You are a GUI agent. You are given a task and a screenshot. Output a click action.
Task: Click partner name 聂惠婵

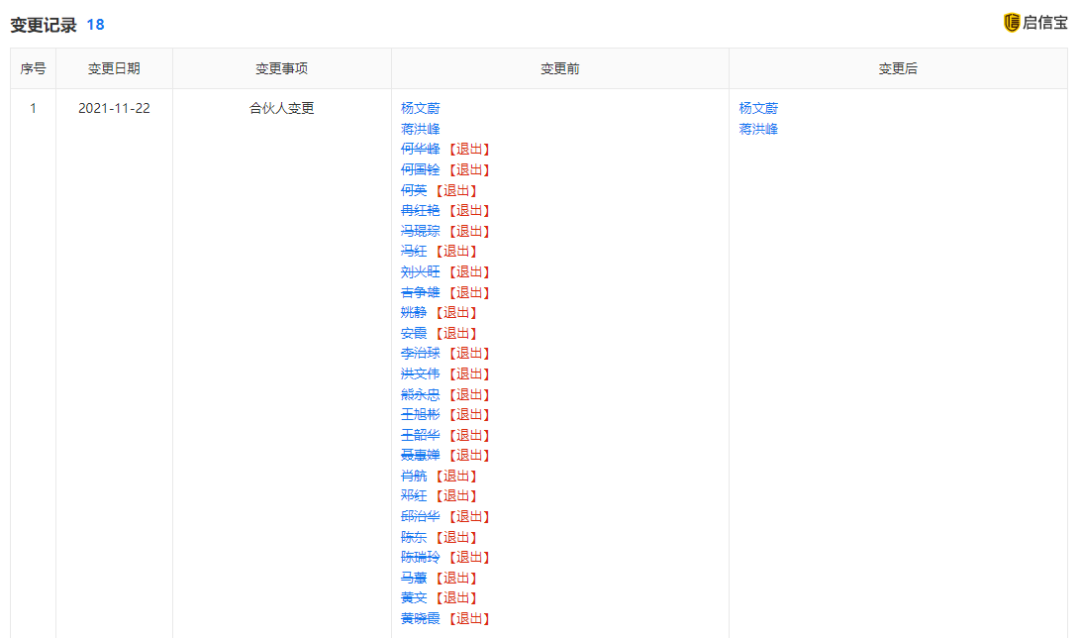(x=420, y=455)
